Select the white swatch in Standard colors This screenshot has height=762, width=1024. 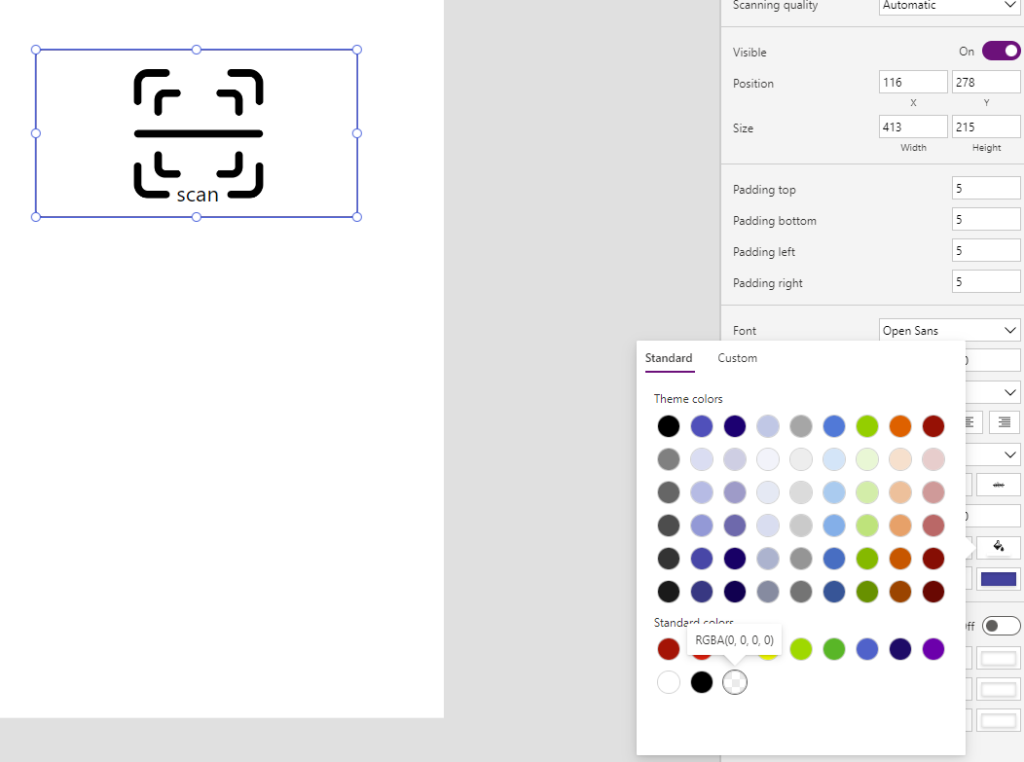pyautogui.click(x=668, y=682)
